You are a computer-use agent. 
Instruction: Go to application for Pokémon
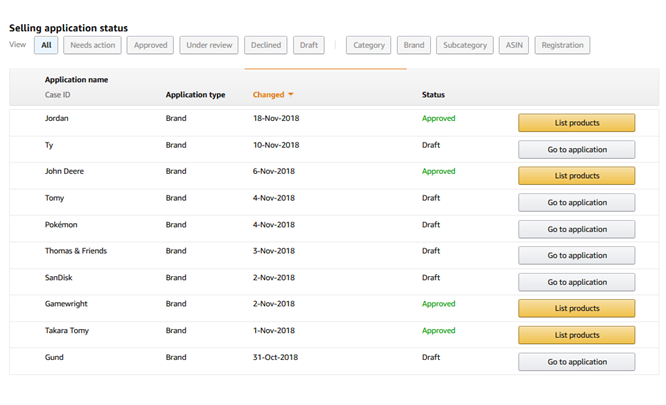tap(576, 229)
